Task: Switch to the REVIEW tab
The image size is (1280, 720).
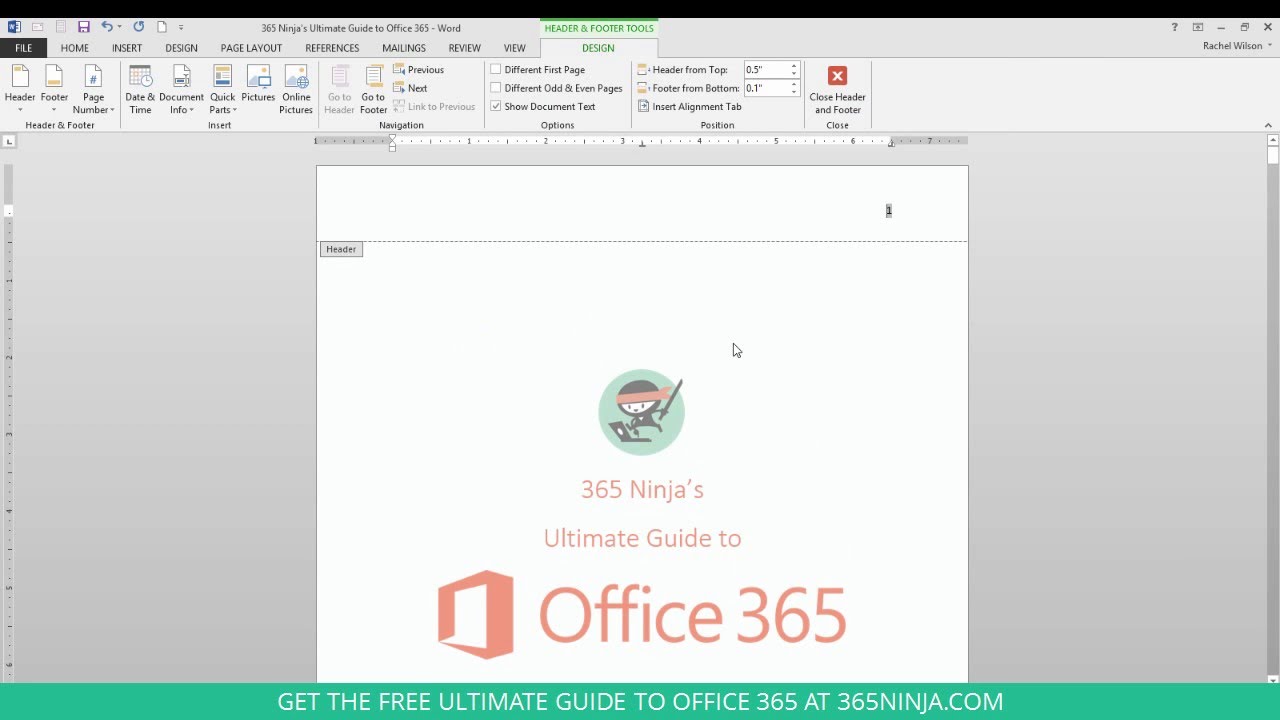Action: click(464, 48)
